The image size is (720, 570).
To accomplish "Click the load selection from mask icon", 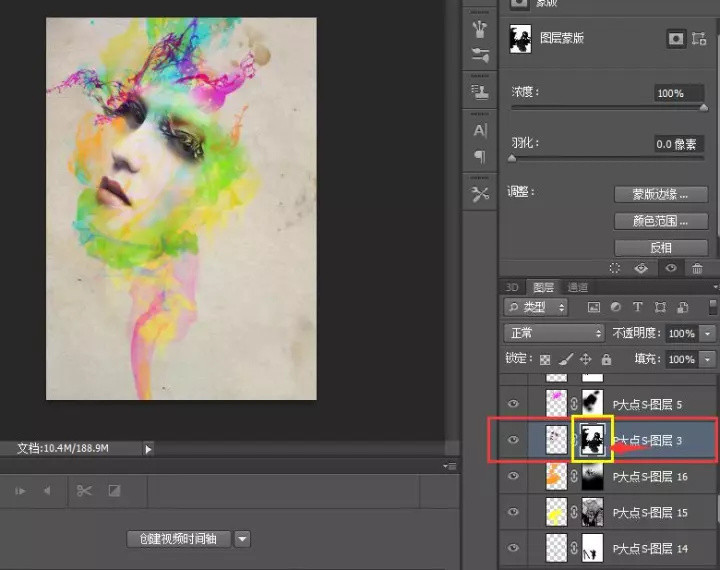I will pos(615,268).
